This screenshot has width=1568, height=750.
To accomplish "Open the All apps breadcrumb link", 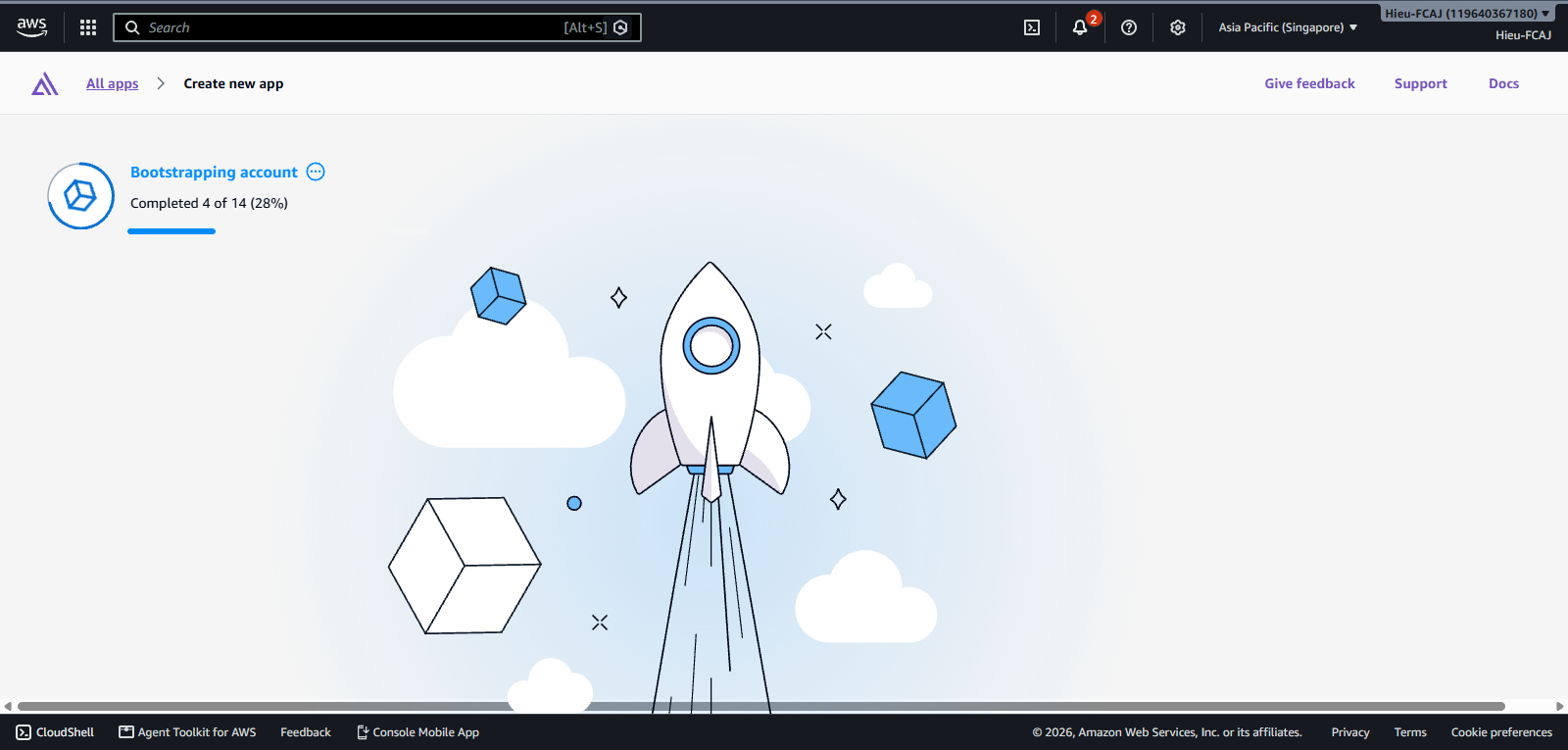I will click(x=113, y=83).
